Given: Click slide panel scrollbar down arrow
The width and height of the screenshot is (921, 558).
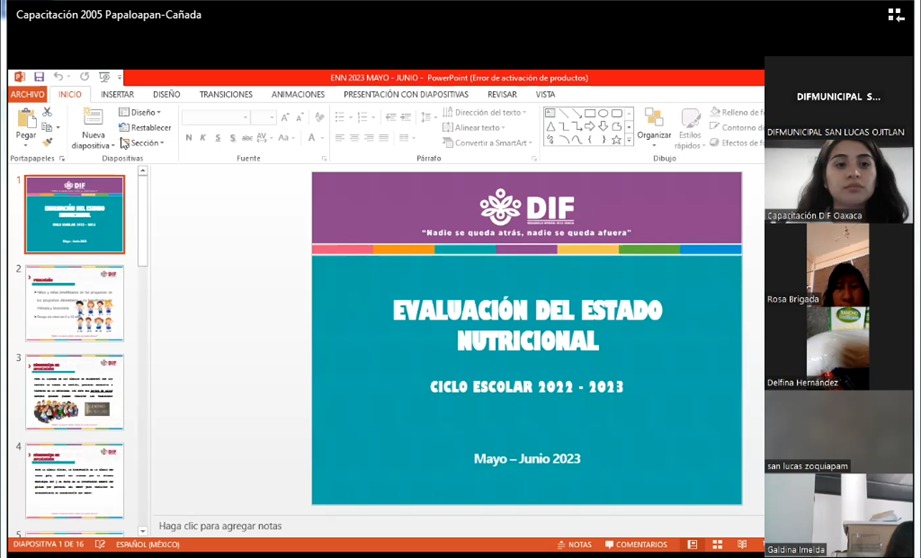Looking at the screenshot, I should 142,530.
